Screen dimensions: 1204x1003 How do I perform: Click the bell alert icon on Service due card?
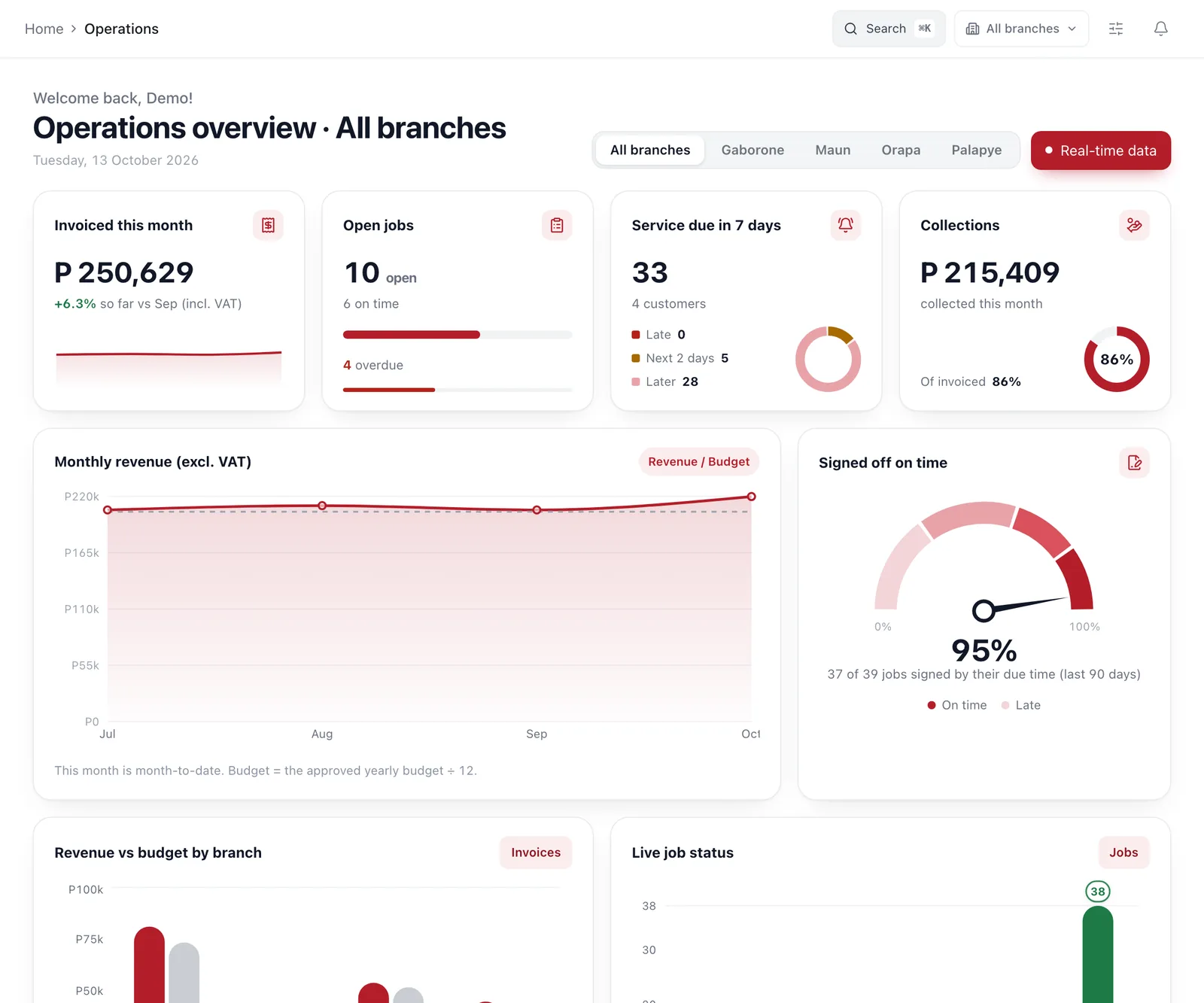click(x=845, y=225)
